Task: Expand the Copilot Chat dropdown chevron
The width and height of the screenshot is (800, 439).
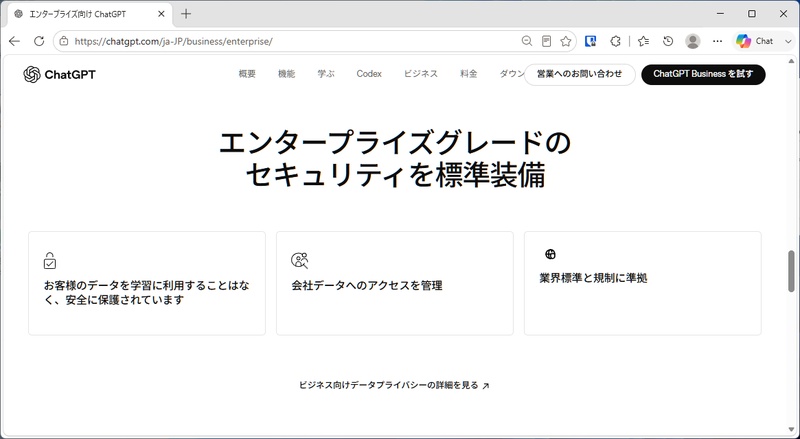Action: [x=788, y=41]
